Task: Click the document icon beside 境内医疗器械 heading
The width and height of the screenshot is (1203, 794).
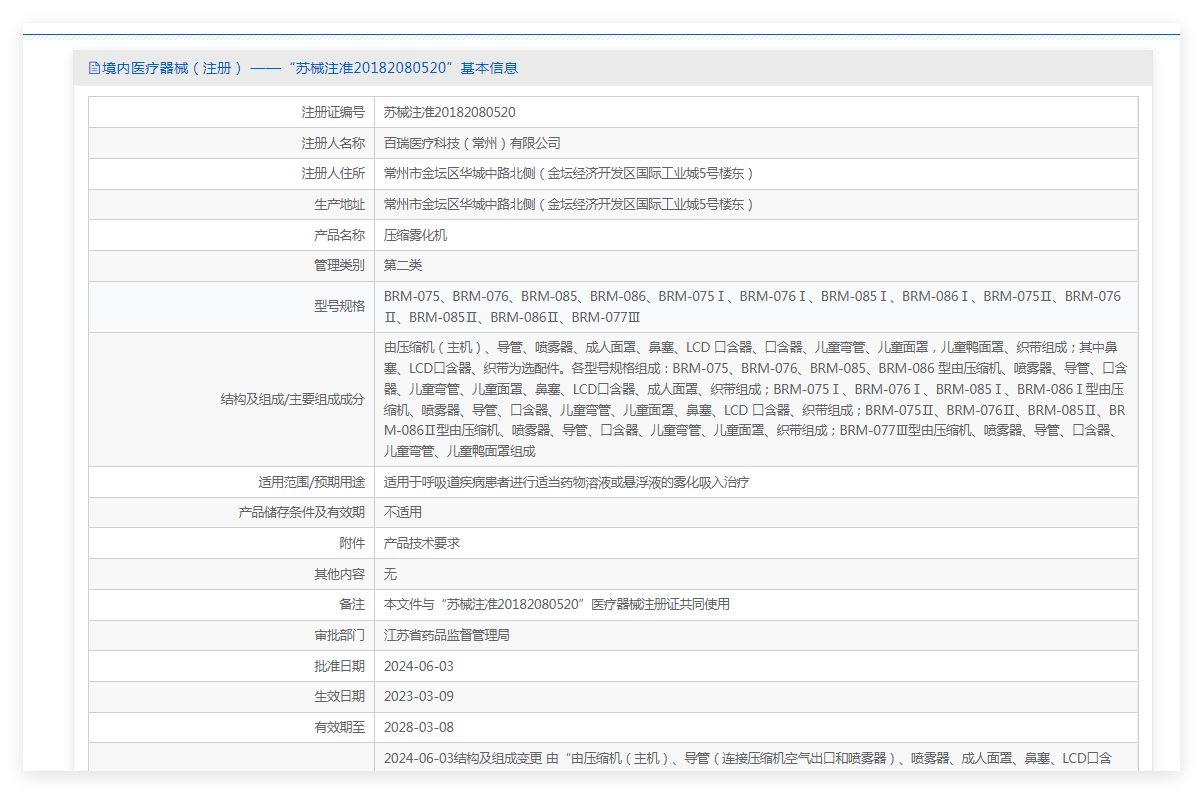Action: pos(95,68)
